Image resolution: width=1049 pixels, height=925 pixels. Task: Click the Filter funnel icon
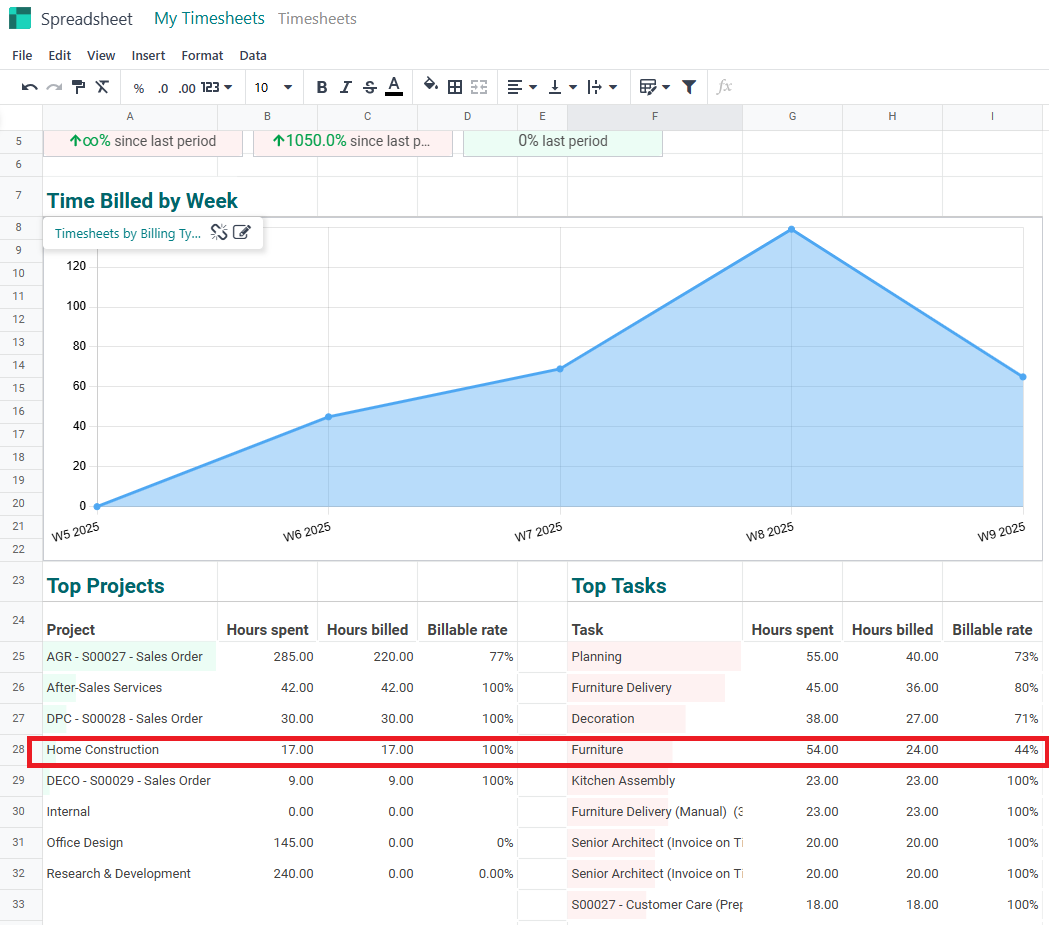point(689,87)
